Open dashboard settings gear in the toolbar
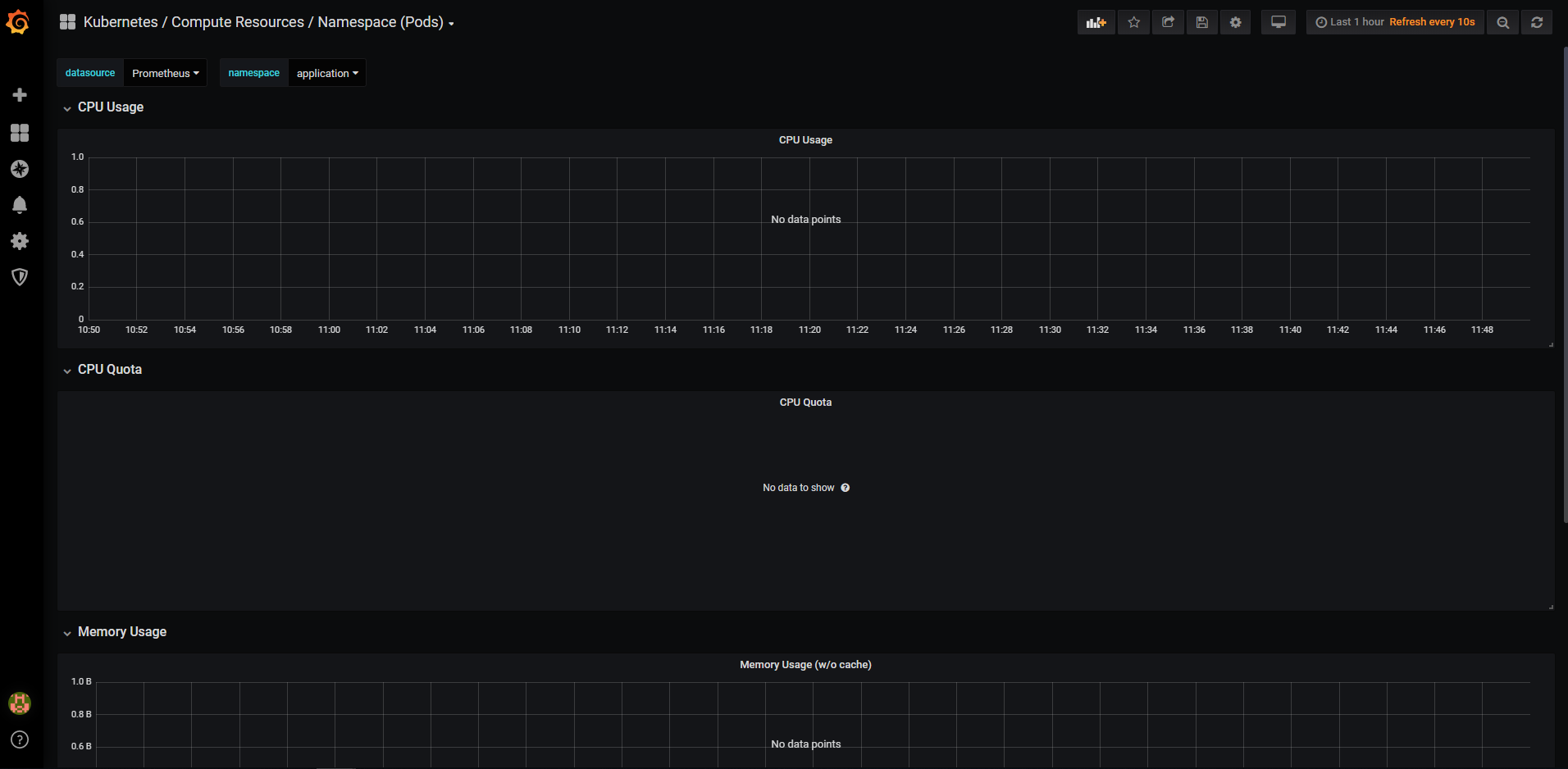Screen dimensions: 1568x769 tap(1236, 22)
